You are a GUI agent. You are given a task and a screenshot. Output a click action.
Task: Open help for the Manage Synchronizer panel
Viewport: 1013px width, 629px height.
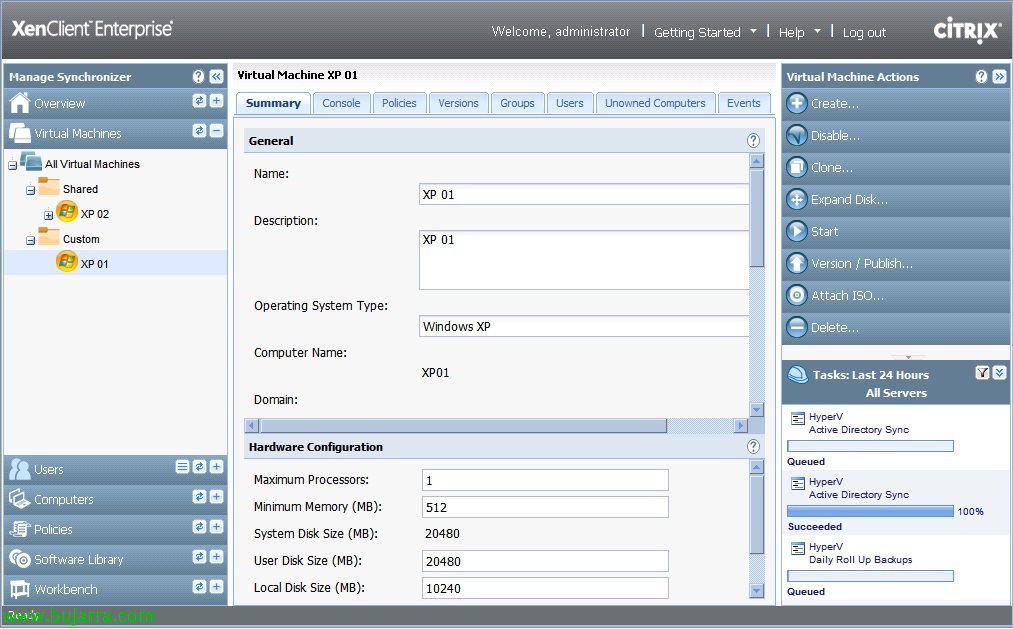pos(198,77)
